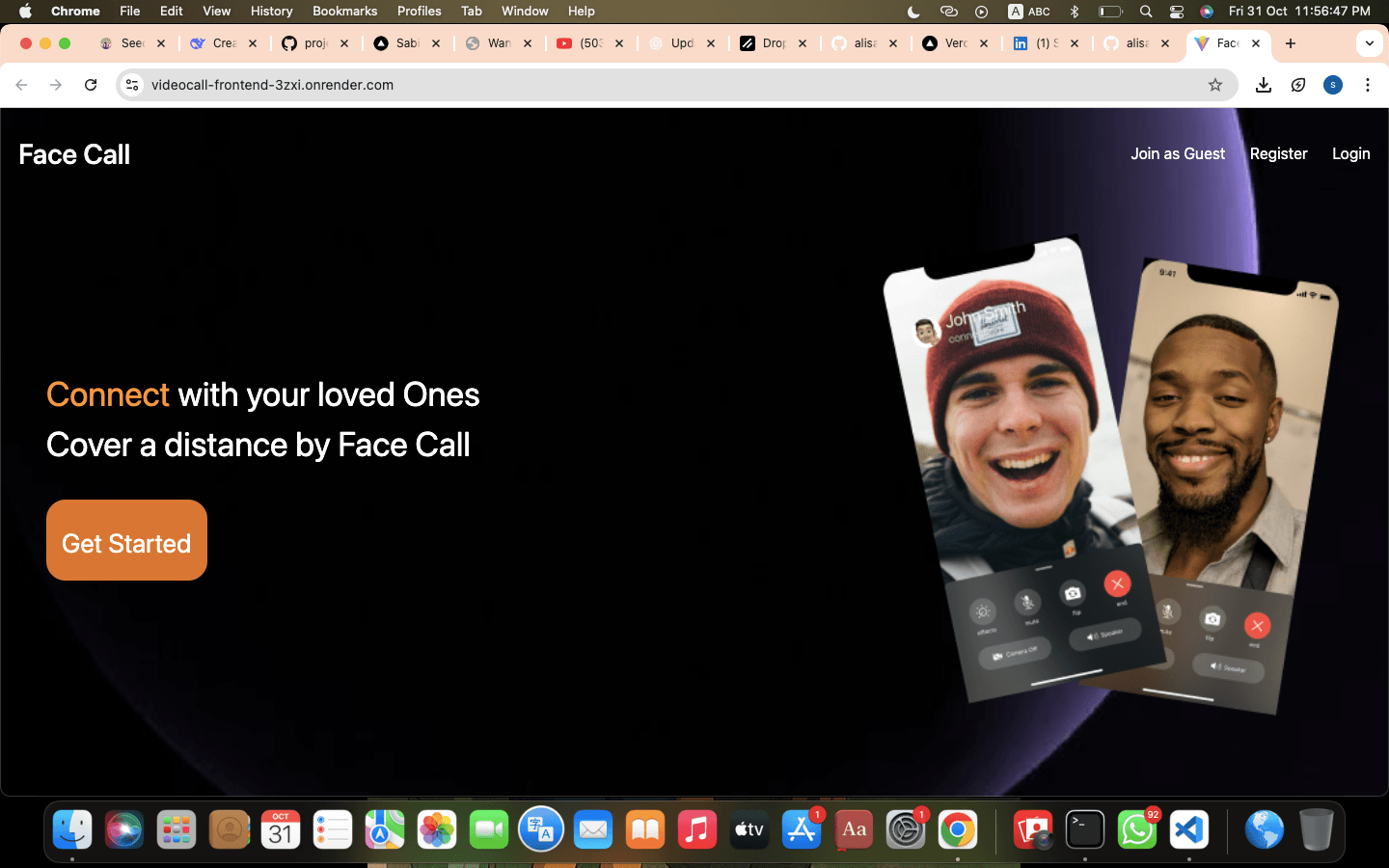
Task: Toggle bookmark with the star icon
Action: (1214, 85)
